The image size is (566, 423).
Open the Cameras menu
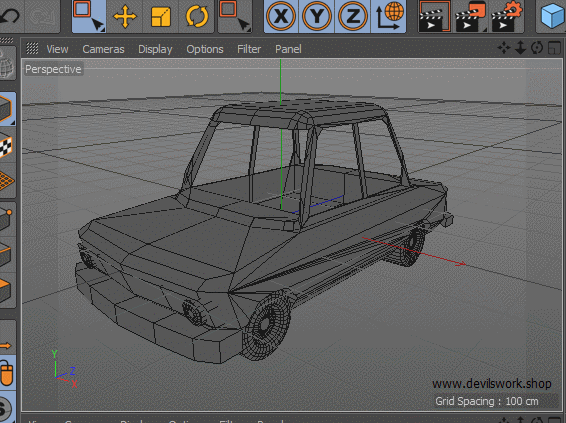(x=103, y=49)
